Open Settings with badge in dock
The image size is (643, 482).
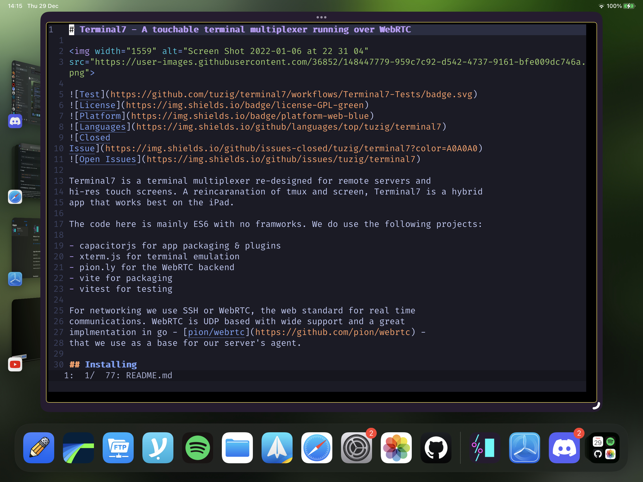tap(356, 448)
